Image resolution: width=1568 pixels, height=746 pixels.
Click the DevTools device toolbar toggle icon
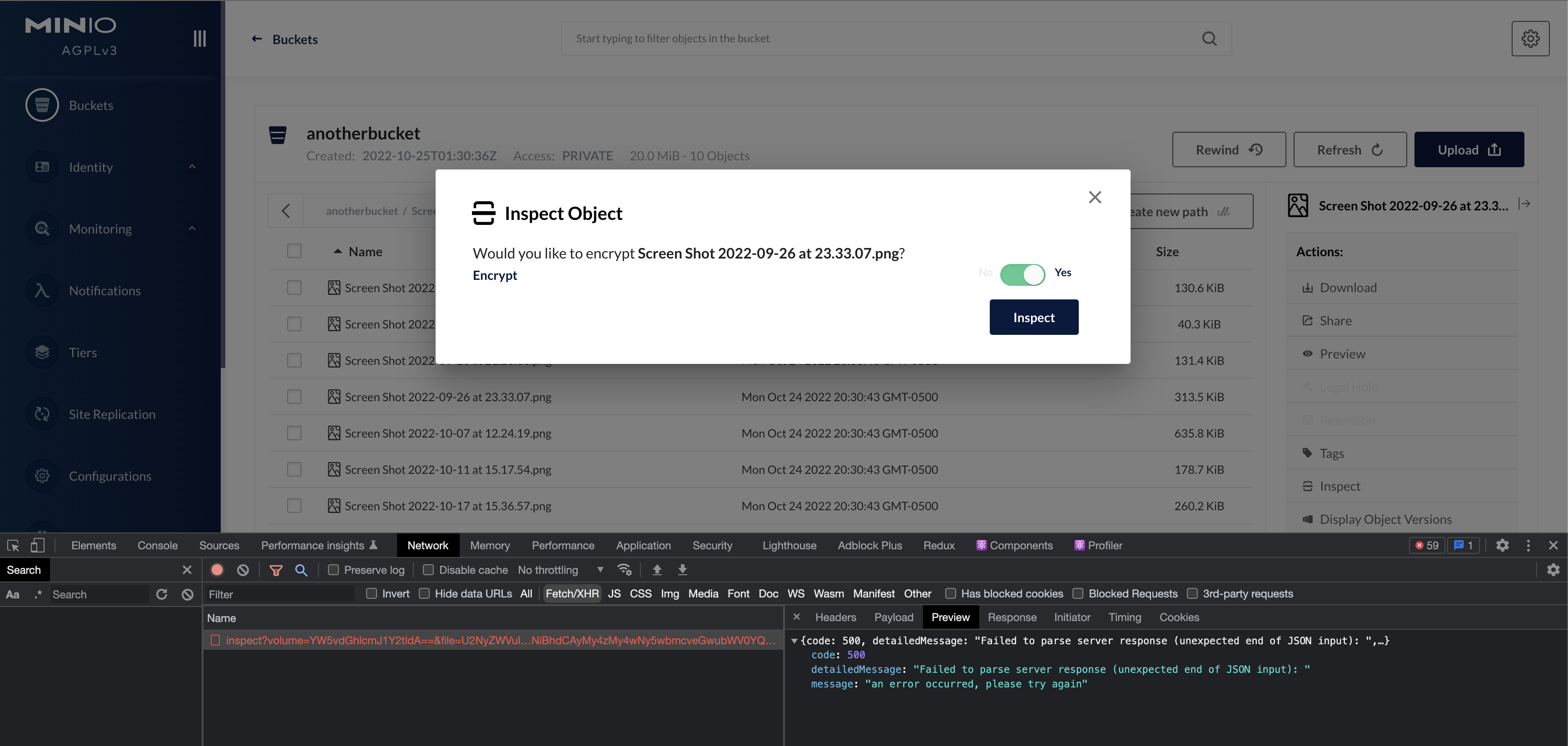click(37, 546)
